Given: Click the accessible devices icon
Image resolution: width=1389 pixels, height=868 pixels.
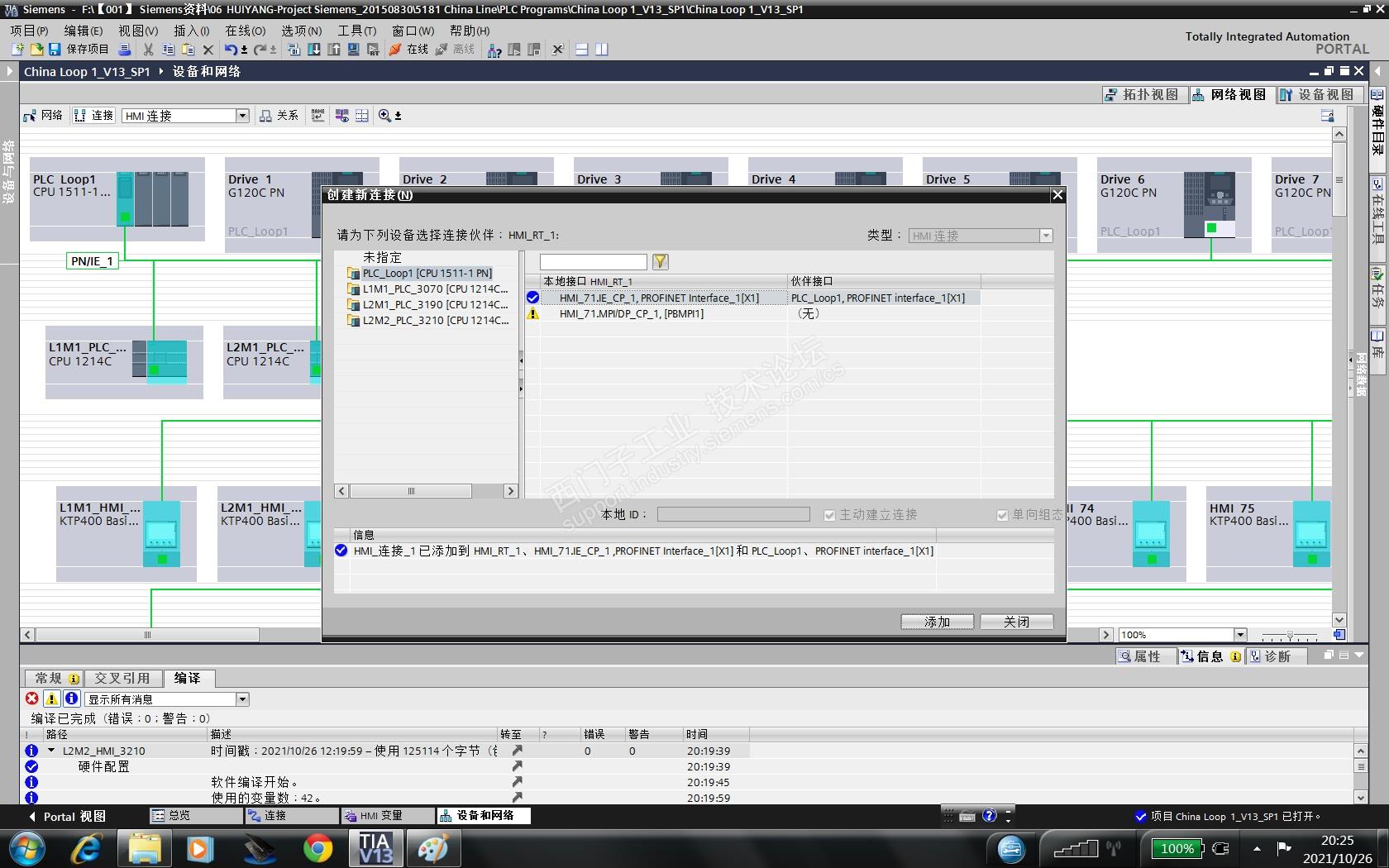Looking at the screenshot, I should [494, 50].
